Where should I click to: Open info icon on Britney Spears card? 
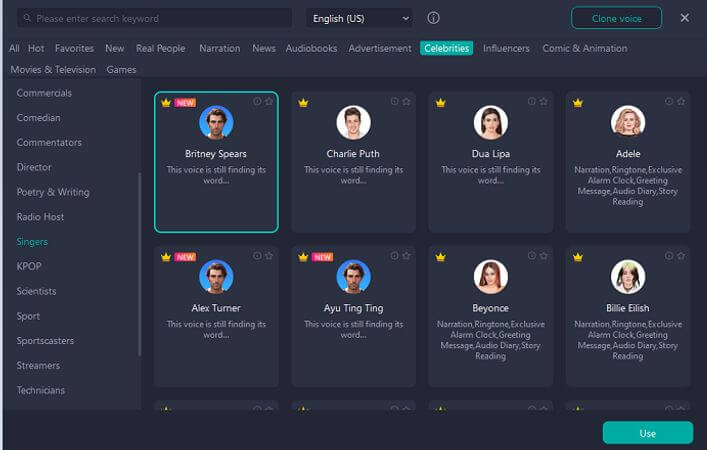pyautogui.click(x=257, y=101)
